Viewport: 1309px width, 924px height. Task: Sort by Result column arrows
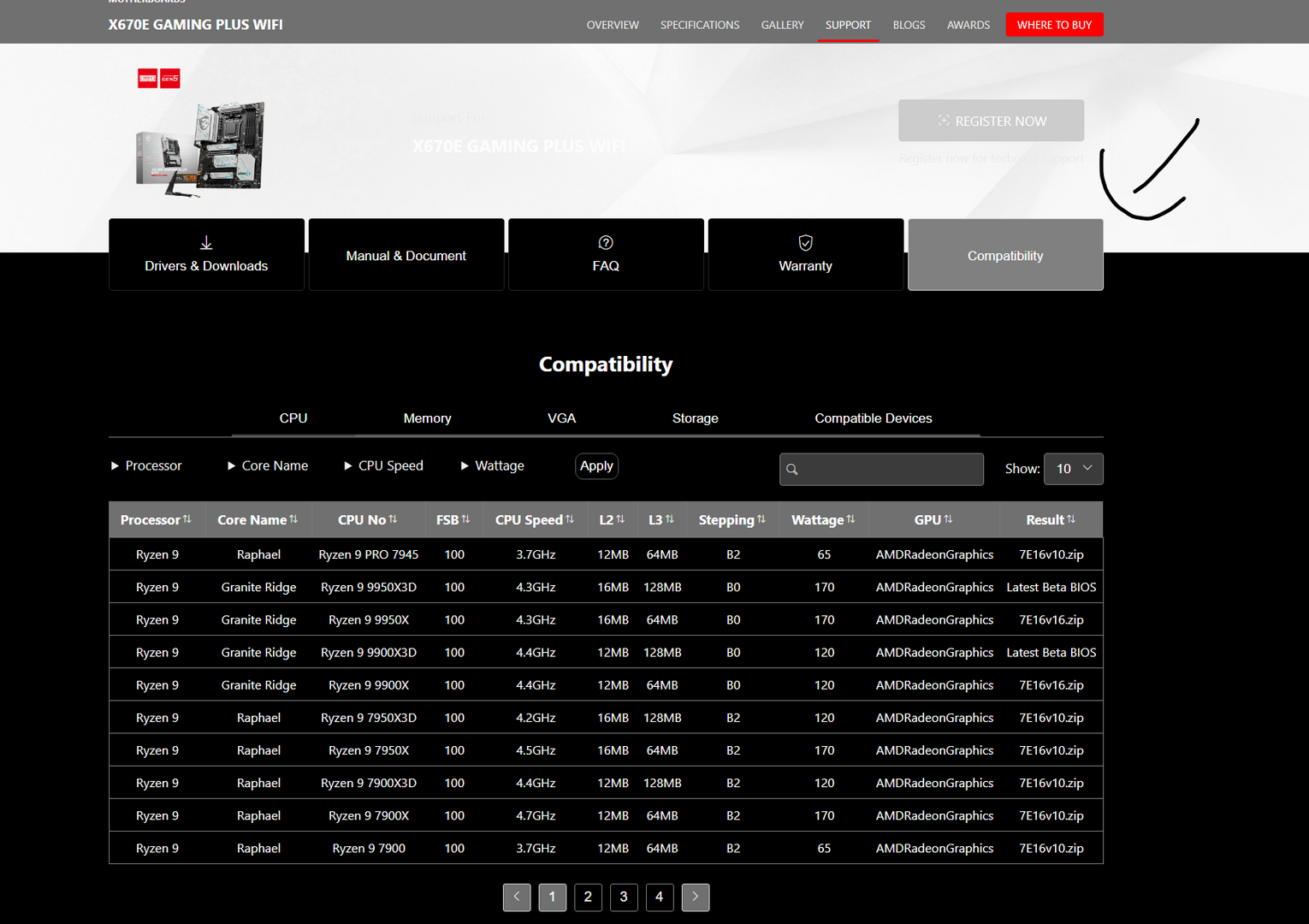(1071, 519)
